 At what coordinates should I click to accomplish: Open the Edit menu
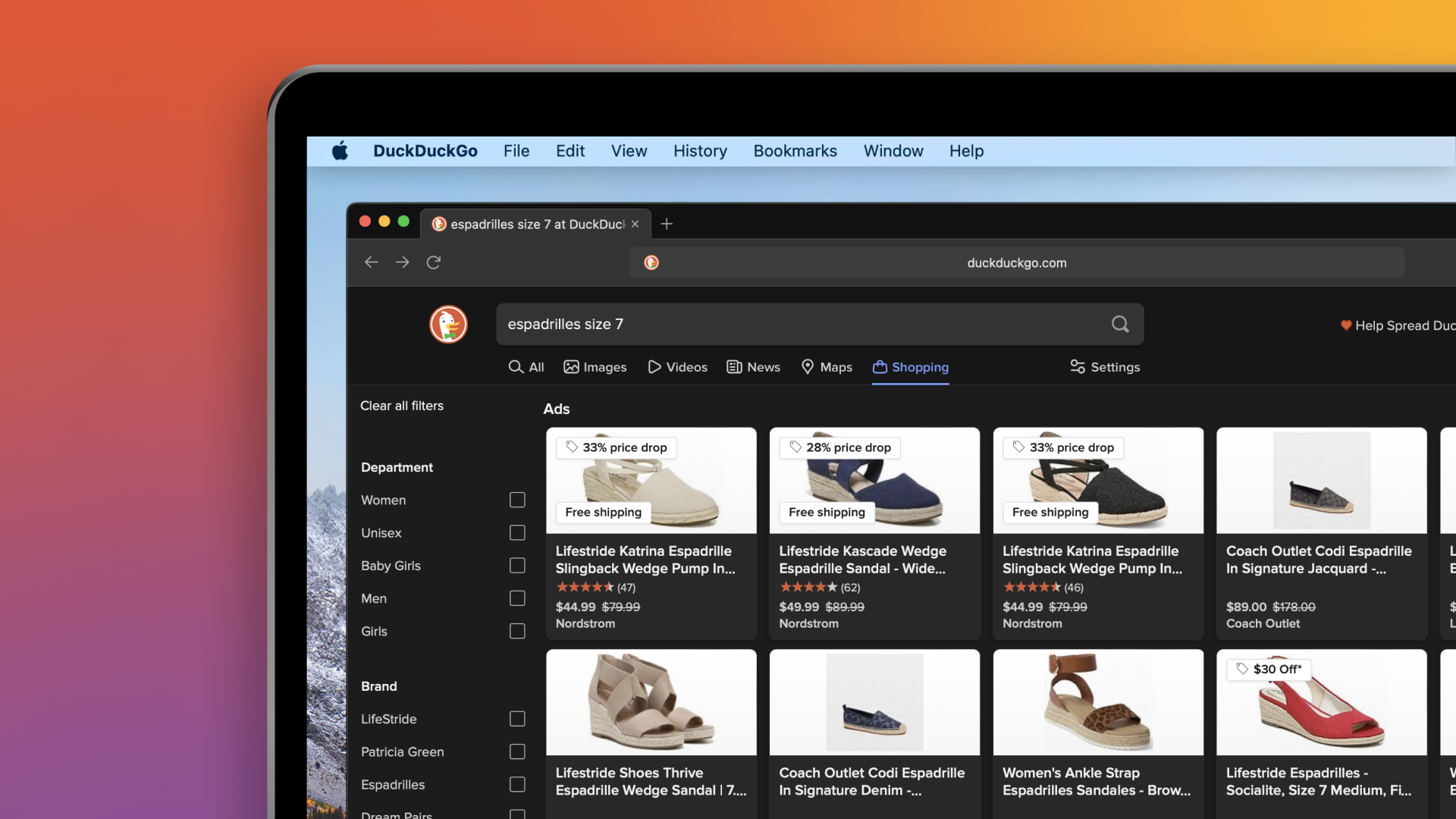(x=570, y=151)
